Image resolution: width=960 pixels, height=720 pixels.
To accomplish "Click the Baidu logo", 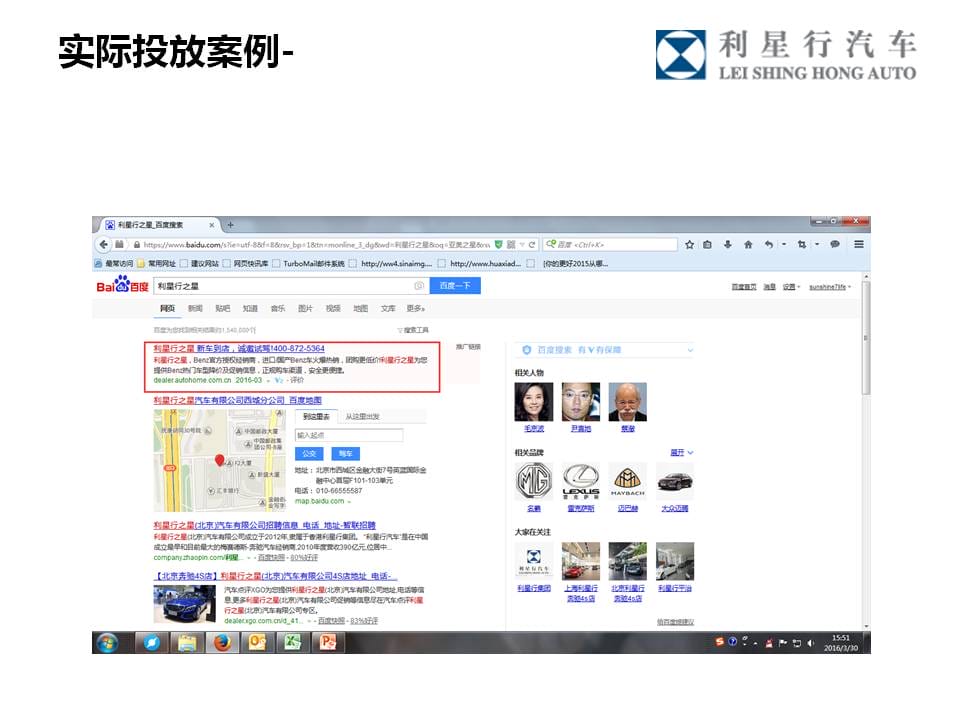I will click(x=122, y=285).
